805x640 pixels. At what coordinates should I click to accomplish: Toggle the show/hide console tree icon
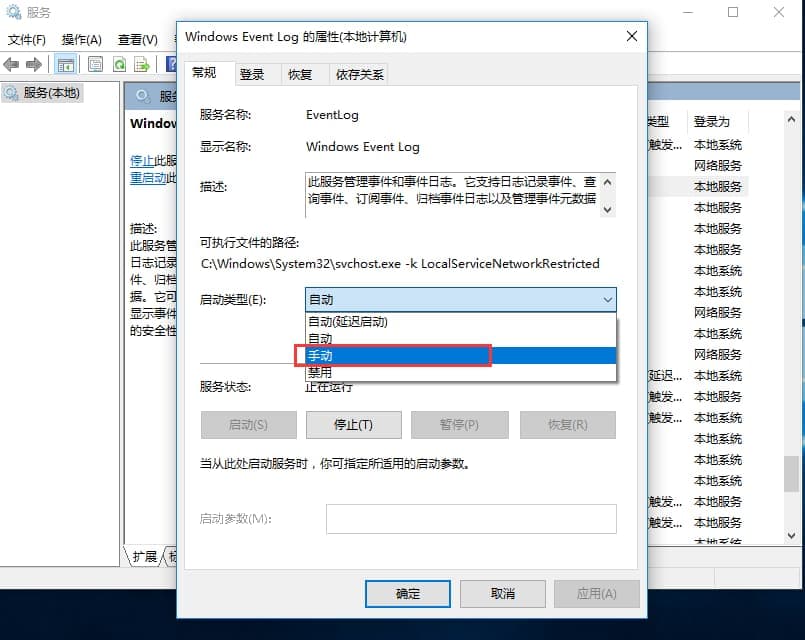[x=65, y=65]
